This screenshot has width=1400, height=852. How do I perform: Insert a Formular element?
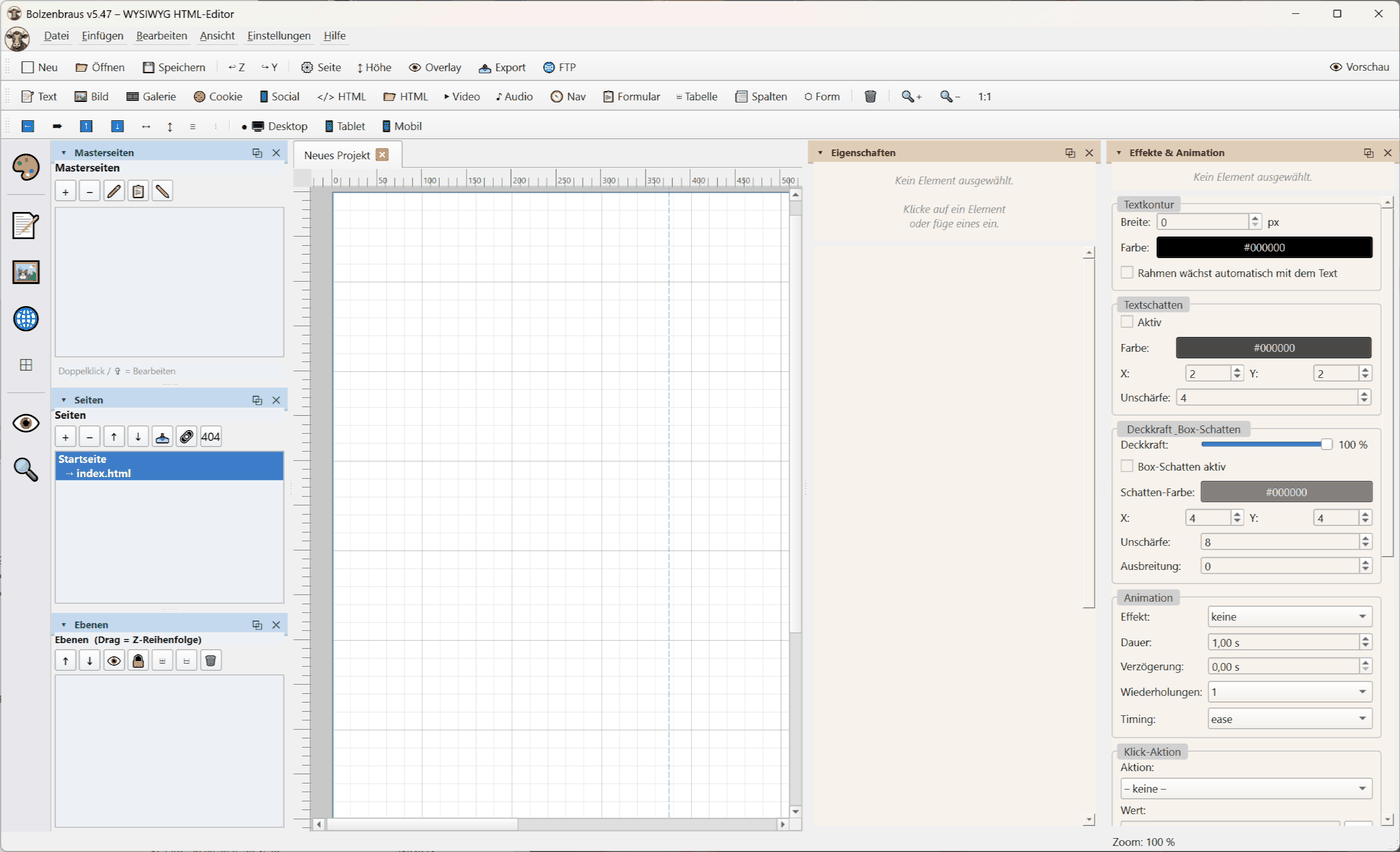pyautogui.click(x=631, y=97)
